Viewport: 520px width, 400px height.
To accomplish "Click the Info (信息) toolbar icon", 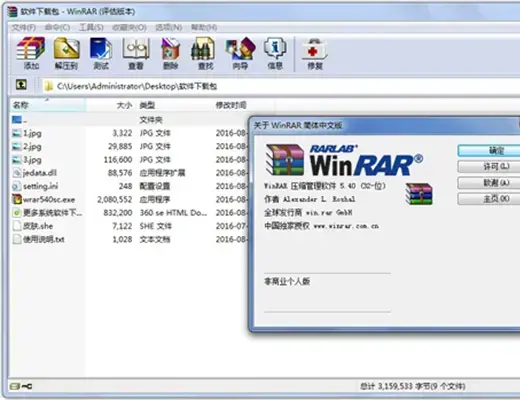I will point(275,48).
